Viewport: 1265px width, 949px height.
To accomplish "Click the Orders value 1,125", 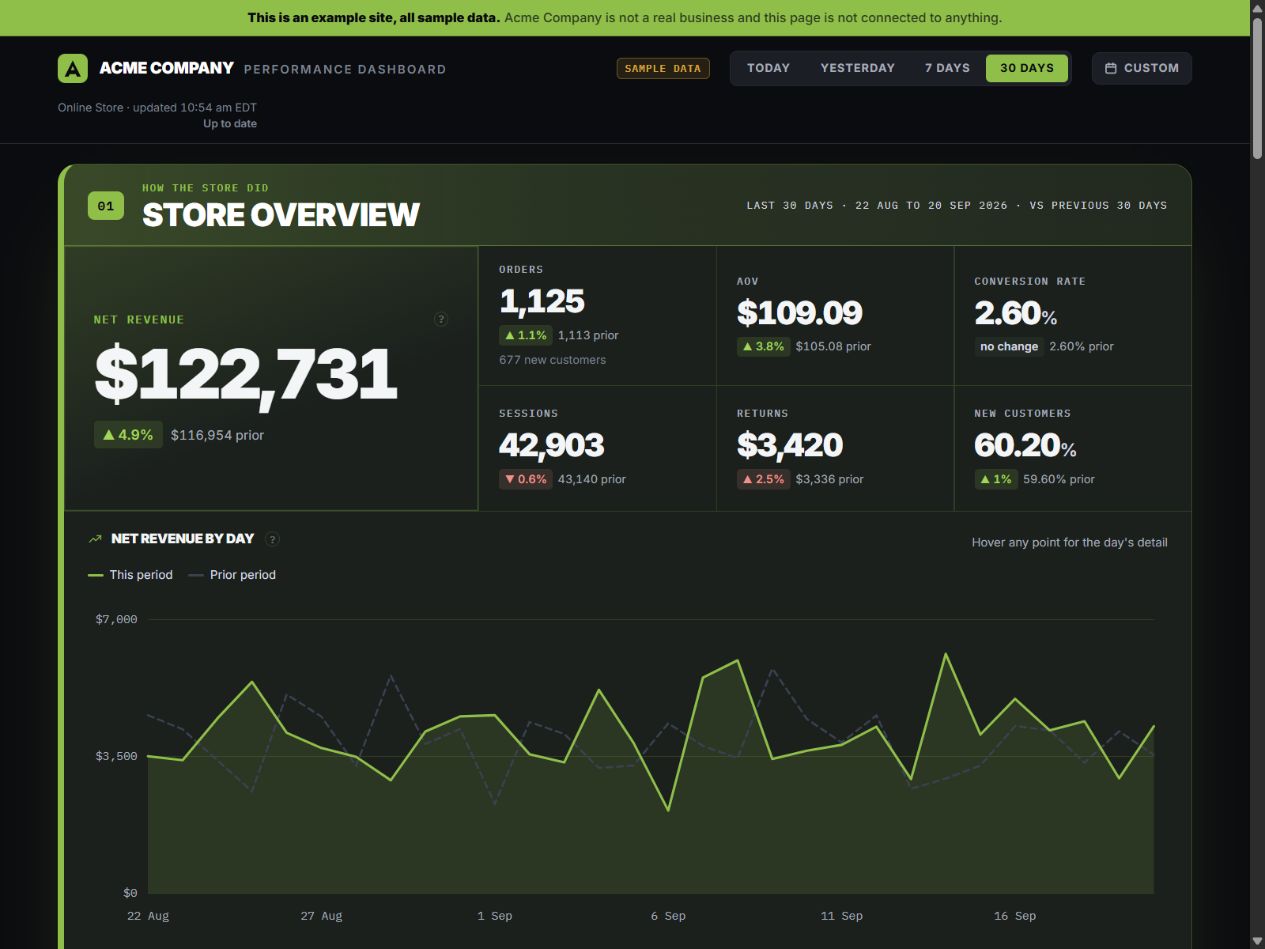I will tap(542, 301).
